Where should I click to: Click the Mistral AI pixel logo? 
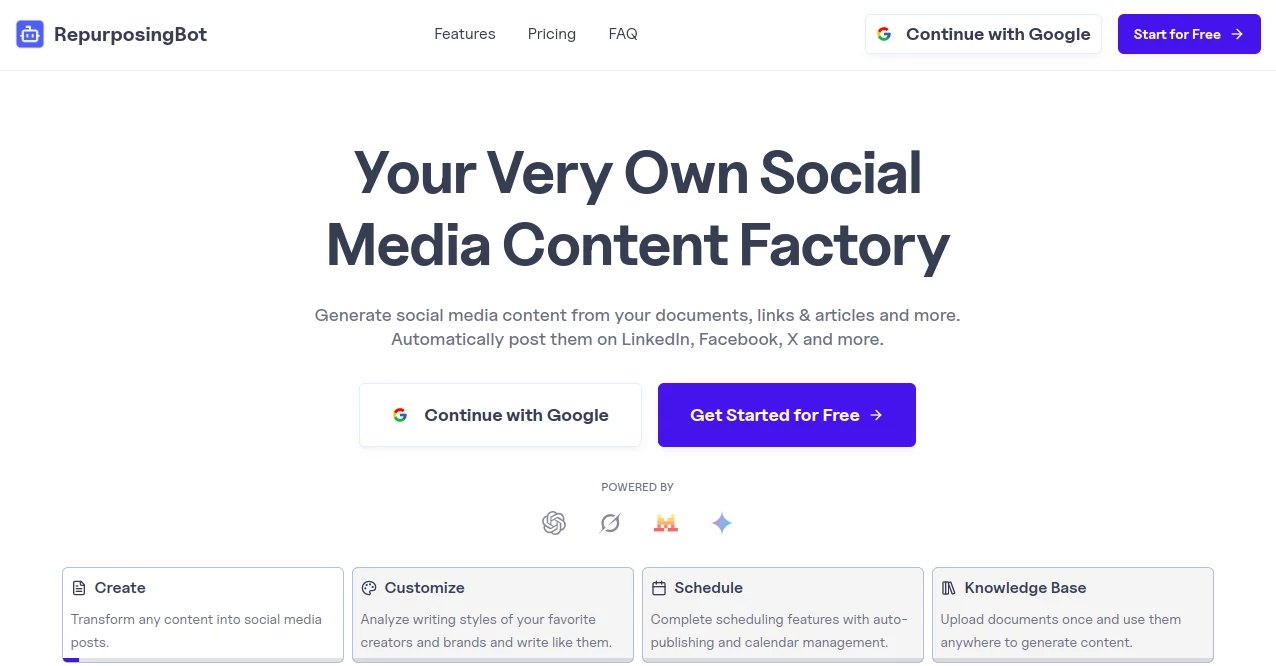666,522
